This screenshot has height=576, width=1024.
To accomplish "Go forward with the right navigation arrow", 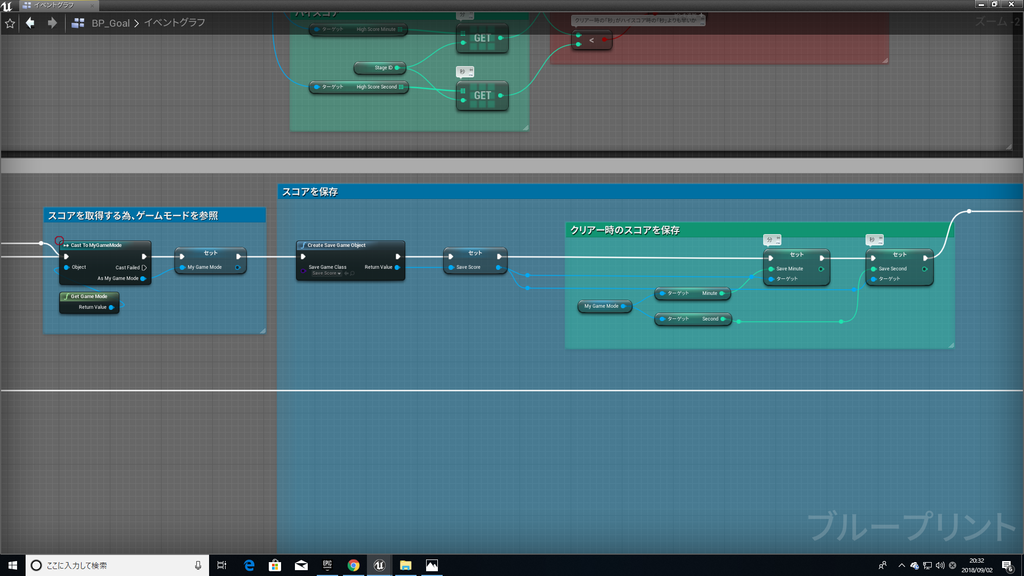I will pos(52,23).
